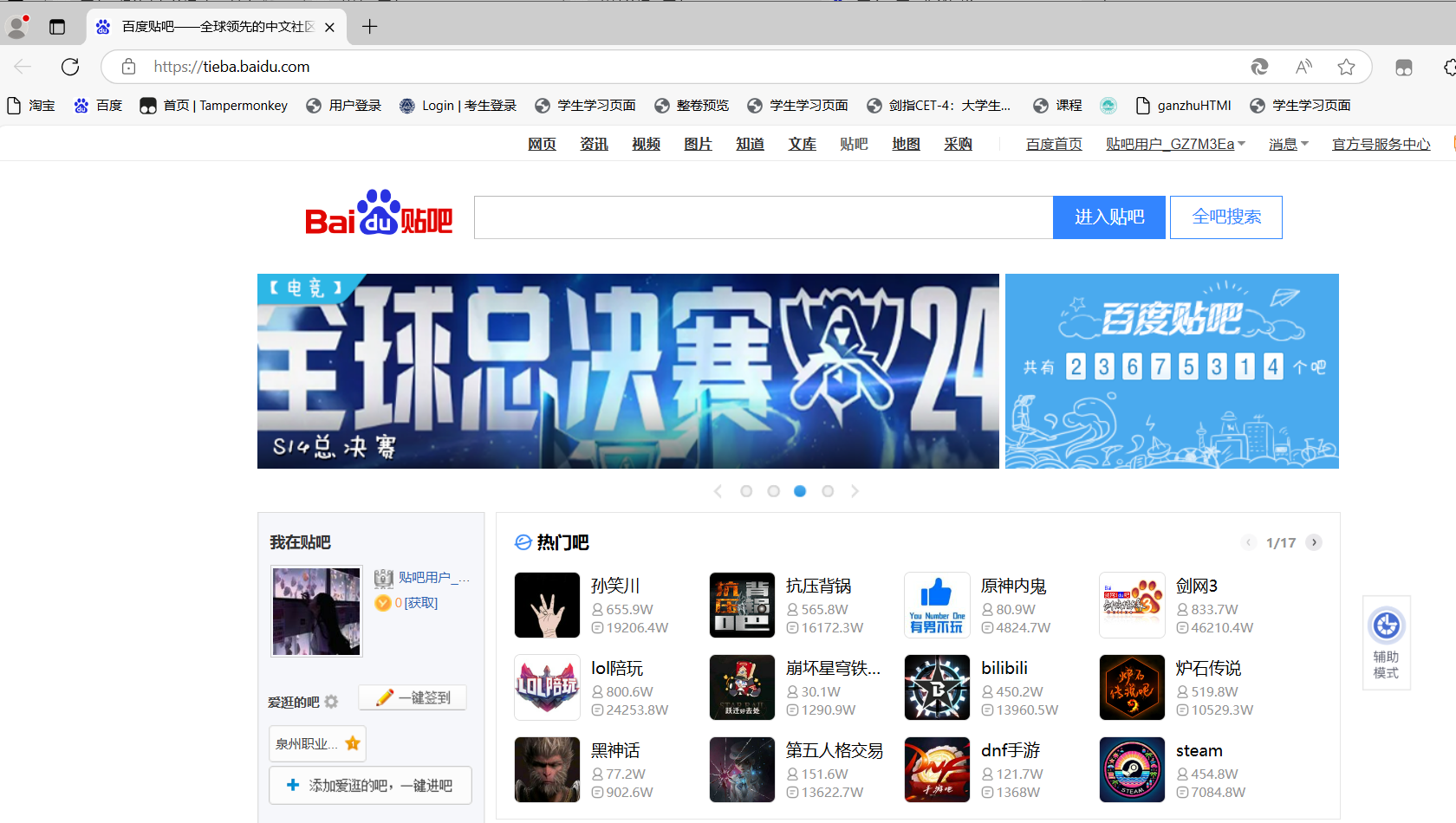Click 添加爱逛的吧，一键进吧 button
Viewport: 1456px width, 823px height.
coord(371,785)
